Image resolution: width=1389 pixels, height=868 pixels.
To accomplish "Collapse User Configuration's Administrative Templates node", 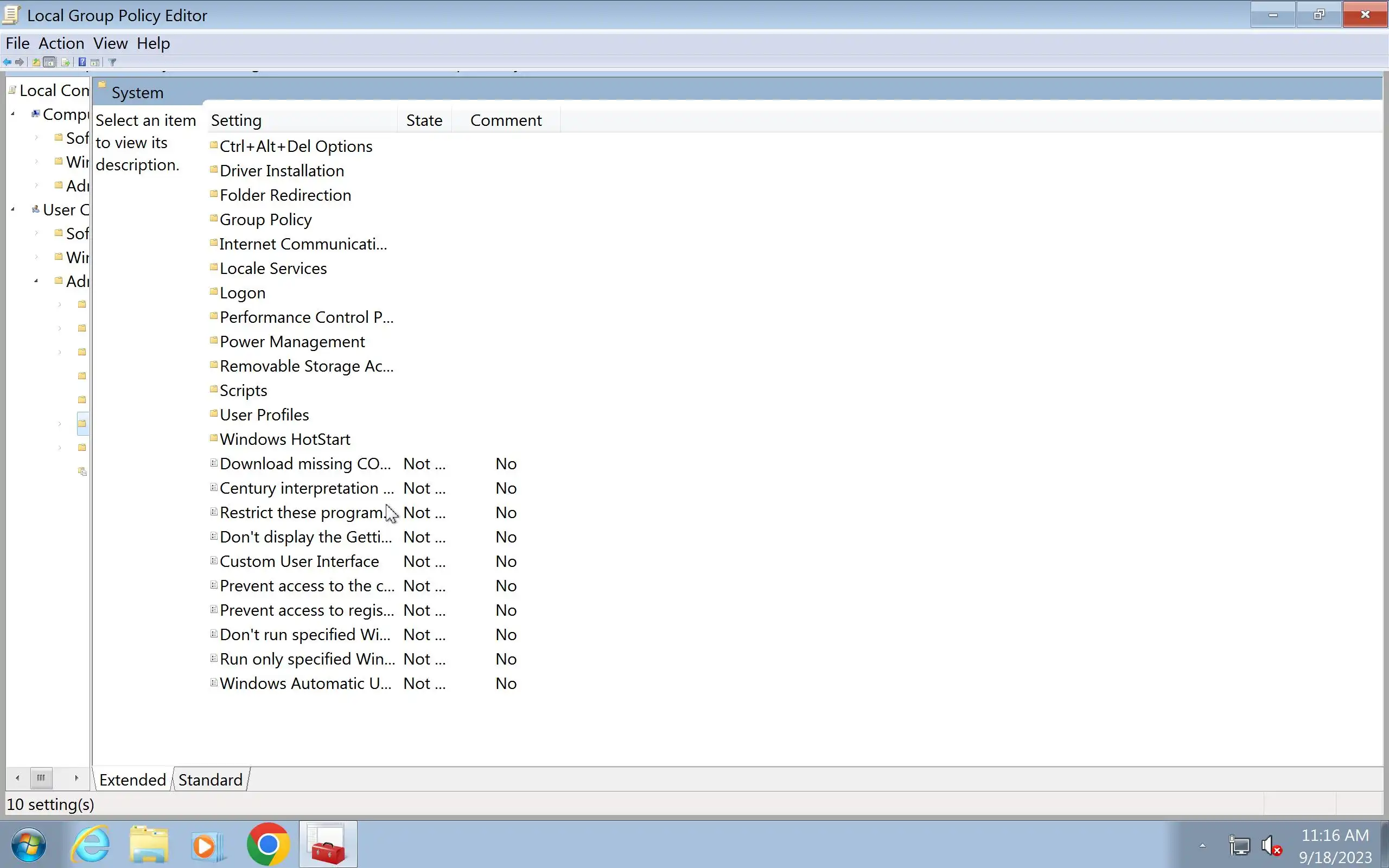I will (36, 282).
